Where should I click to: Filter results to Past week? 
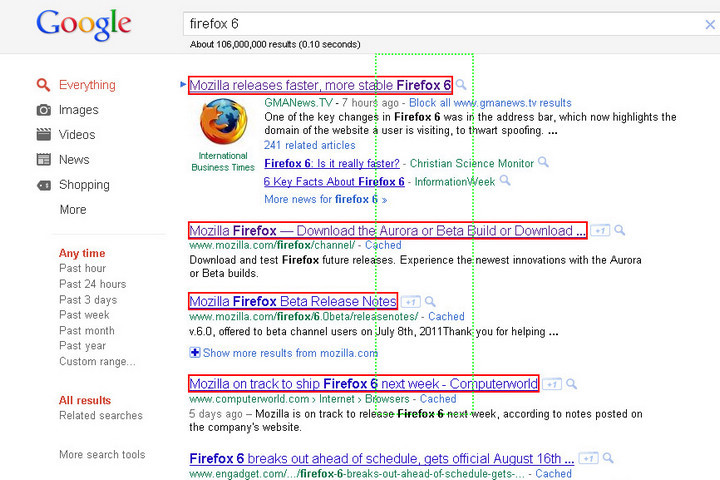(x=84, y=315)
